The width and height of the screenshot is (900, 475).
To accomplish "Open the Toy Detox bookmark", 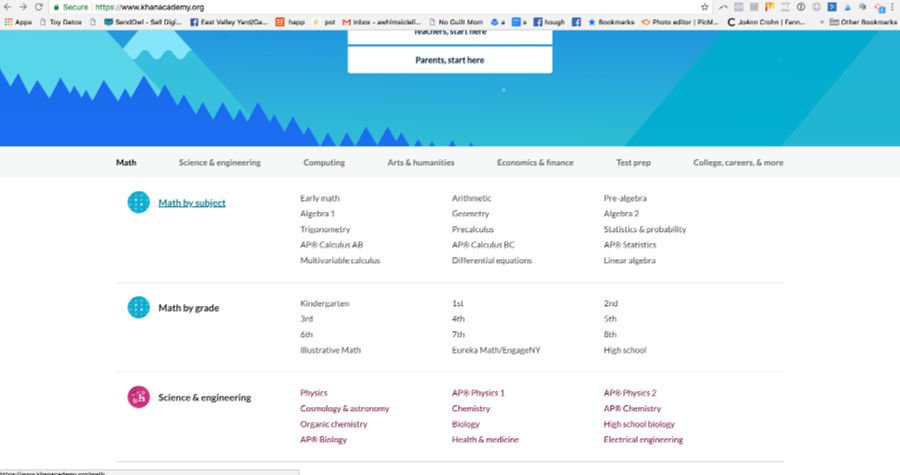I will [60, 22].
